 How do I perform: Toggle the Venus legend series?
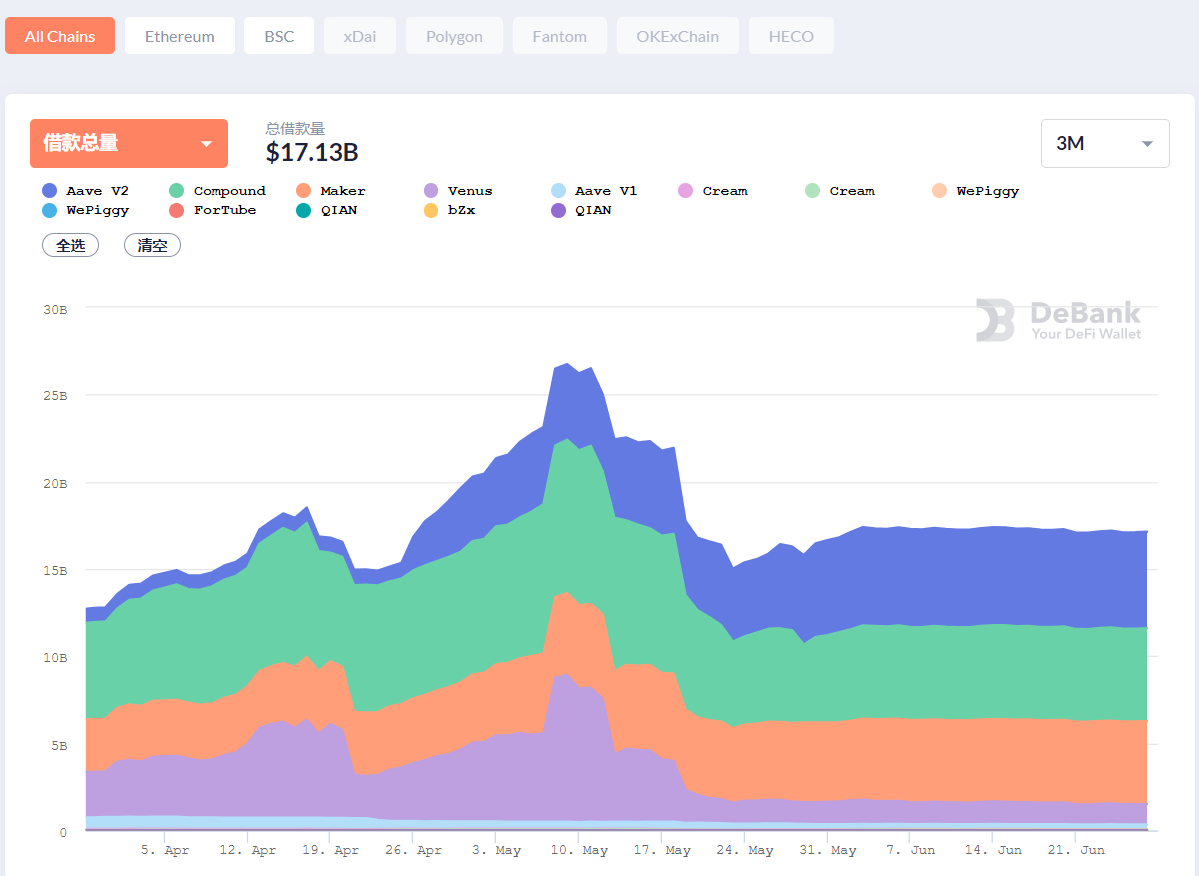(x=458, y=190)
